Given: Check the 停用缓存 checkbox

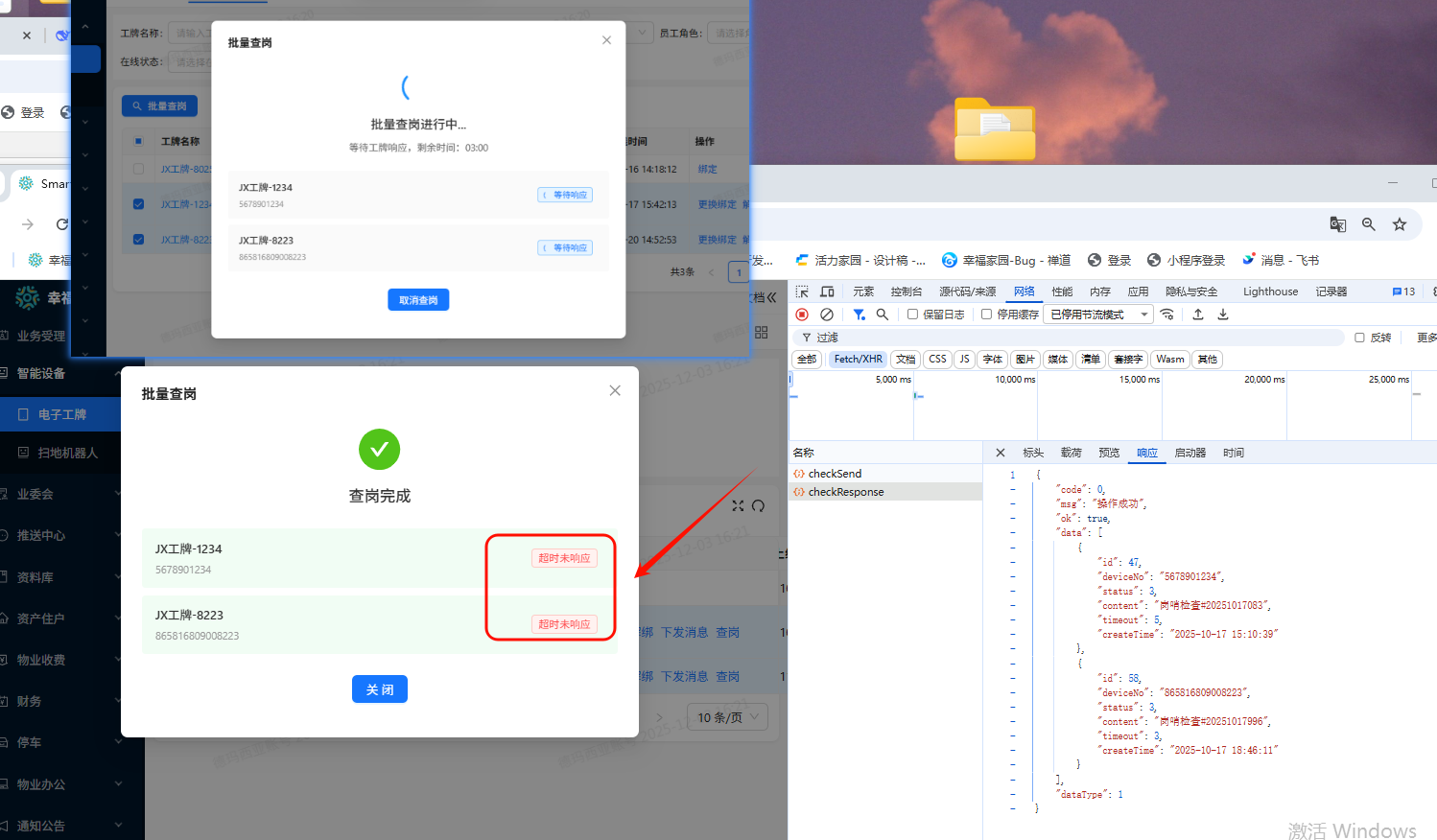Looking at the screenshot, I should 986,315.
